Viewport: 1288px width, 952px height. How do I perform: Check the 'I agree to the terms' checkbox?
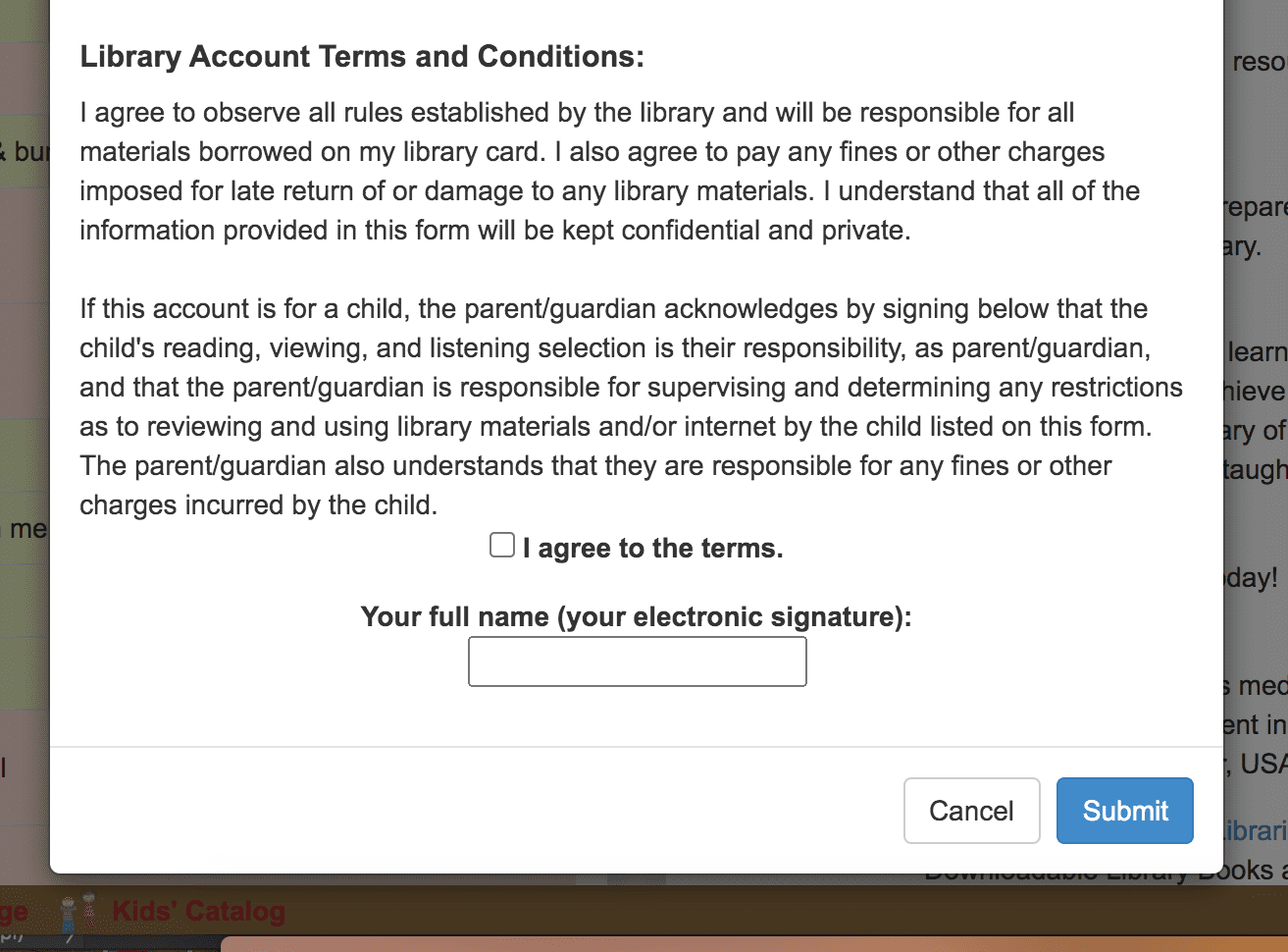(x=502, y=545)
